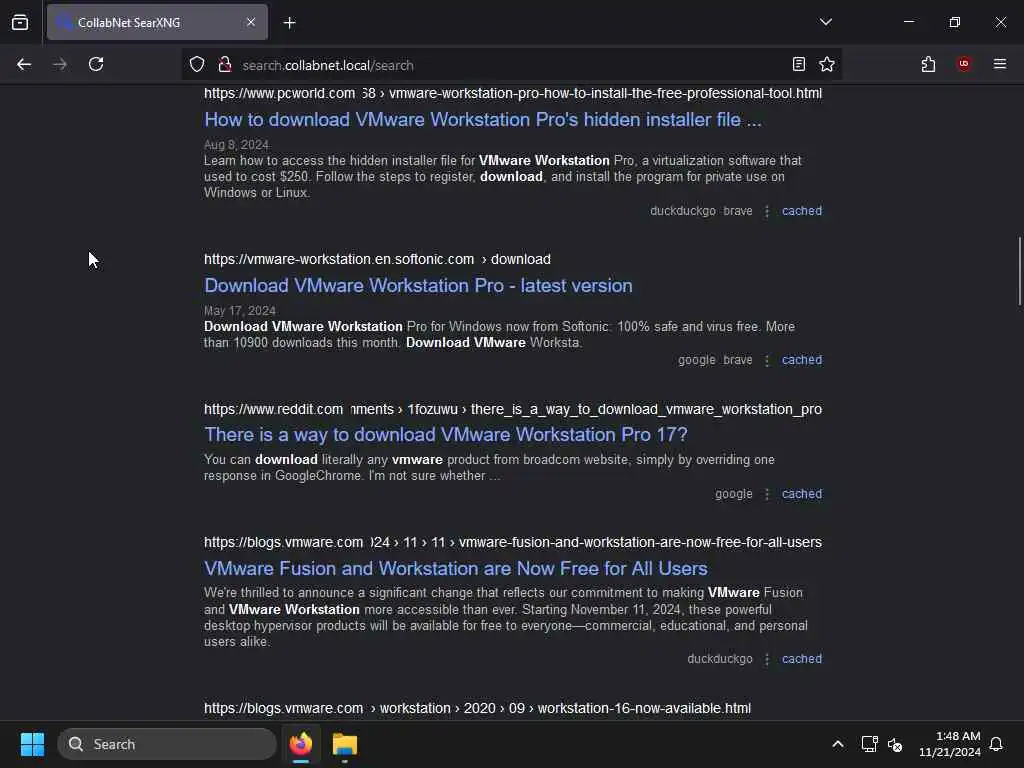Close the CollabNet SearXNG tab

coord(251,22)
